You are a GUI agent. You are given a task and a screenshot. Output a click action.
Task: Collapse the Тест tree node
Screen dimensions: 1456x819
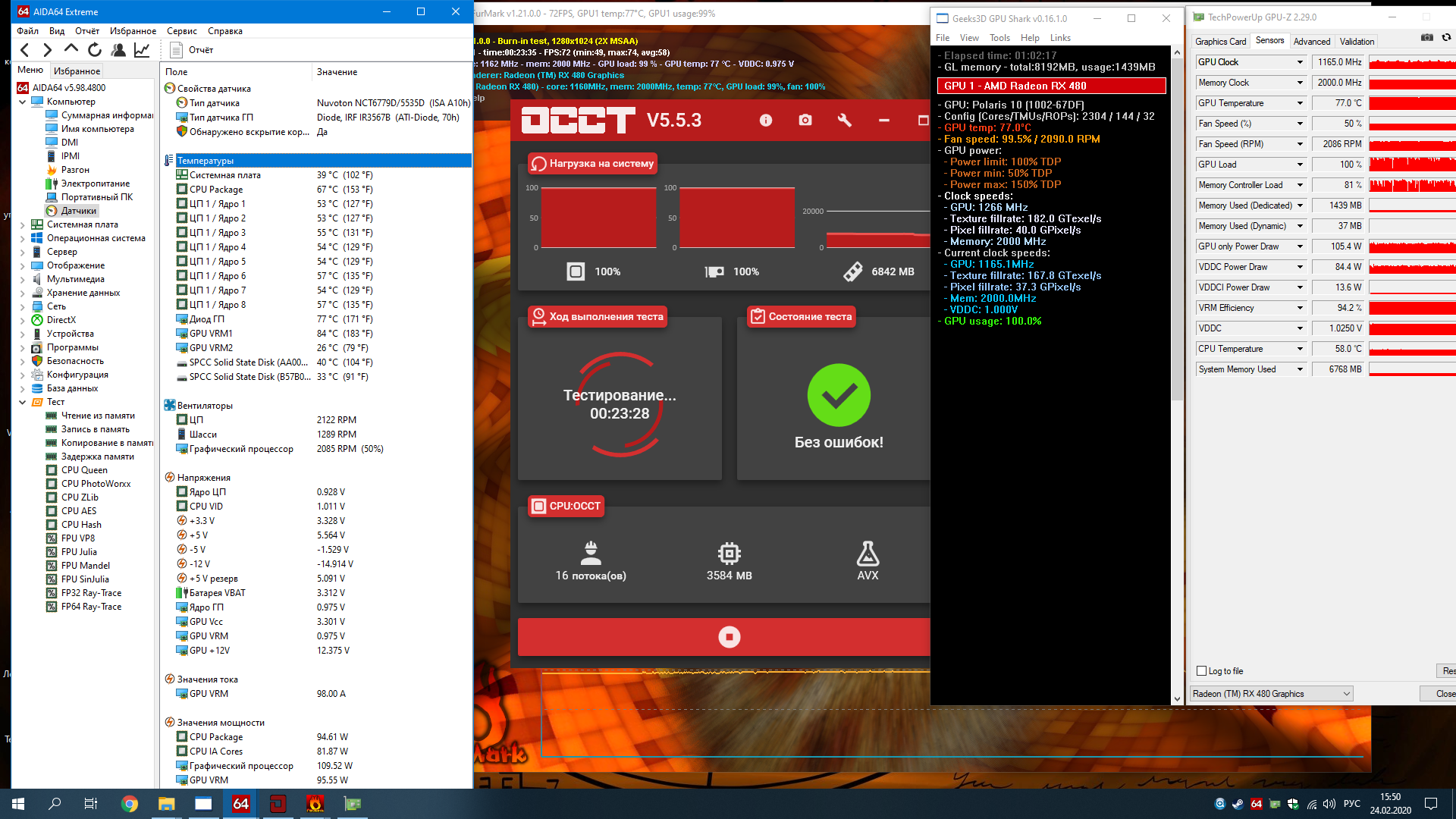22,402
